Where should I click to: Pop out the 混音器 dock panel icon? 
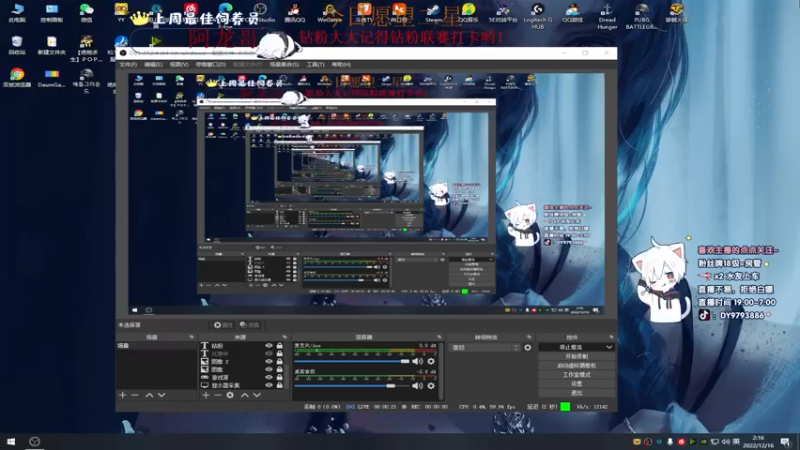(439, 337)
